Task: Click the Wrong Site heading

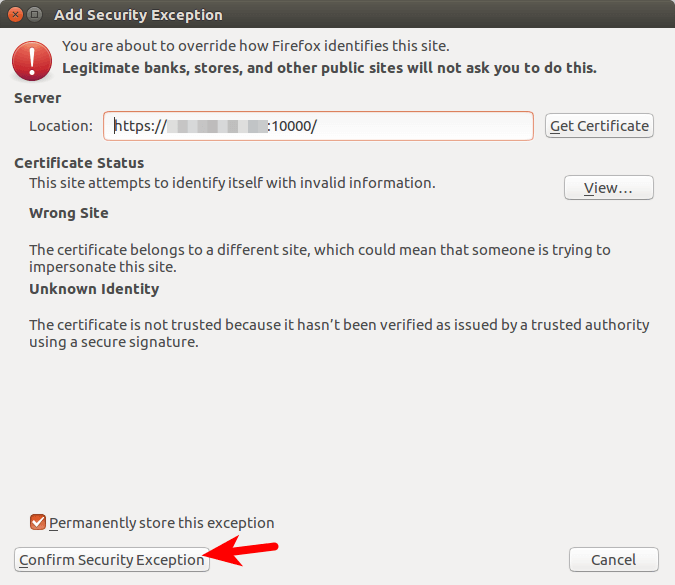Action: click(x=69, y=213)
